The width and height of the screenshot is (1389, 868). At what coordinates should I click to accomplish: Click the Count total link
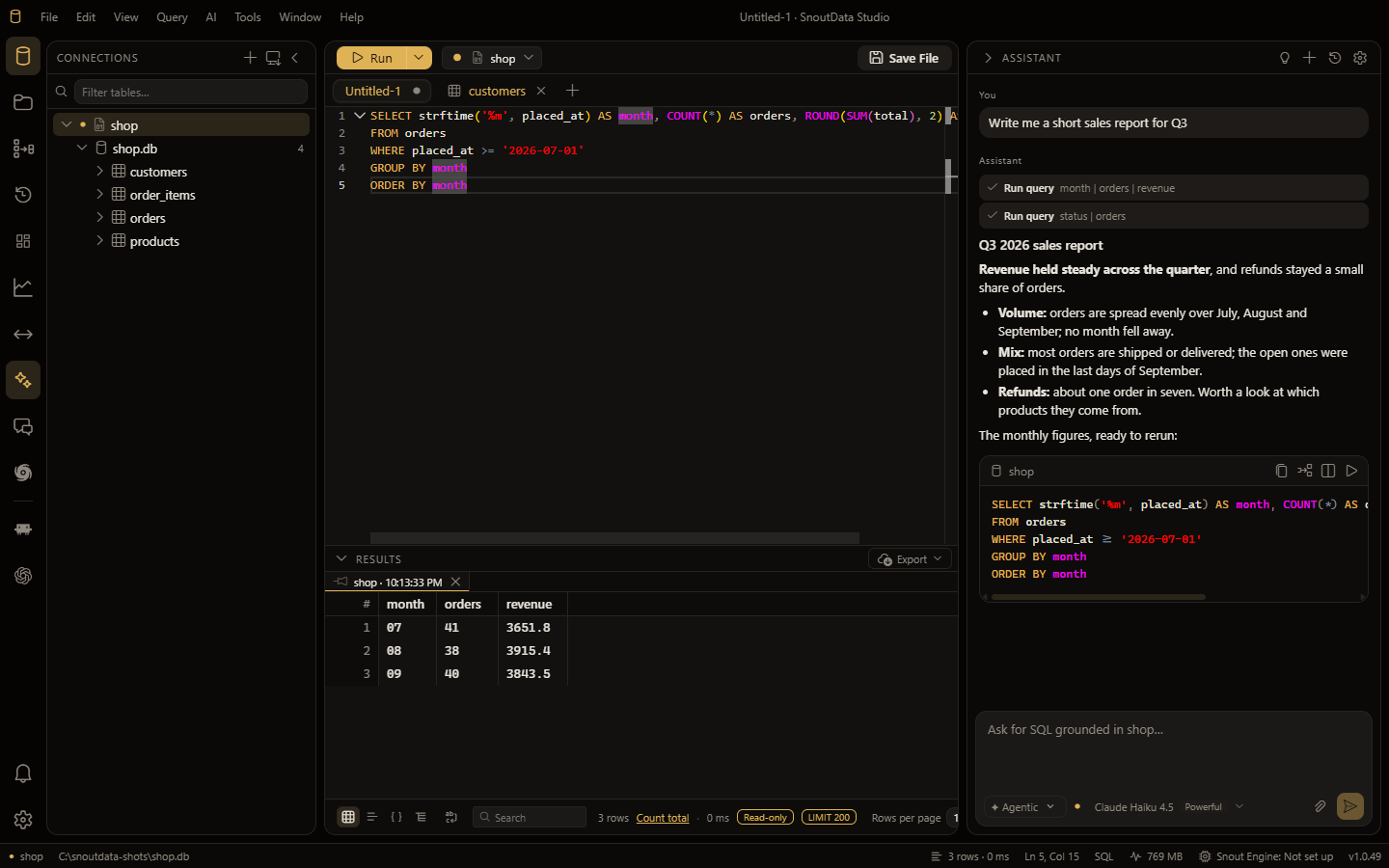click(x=663, y=818)
